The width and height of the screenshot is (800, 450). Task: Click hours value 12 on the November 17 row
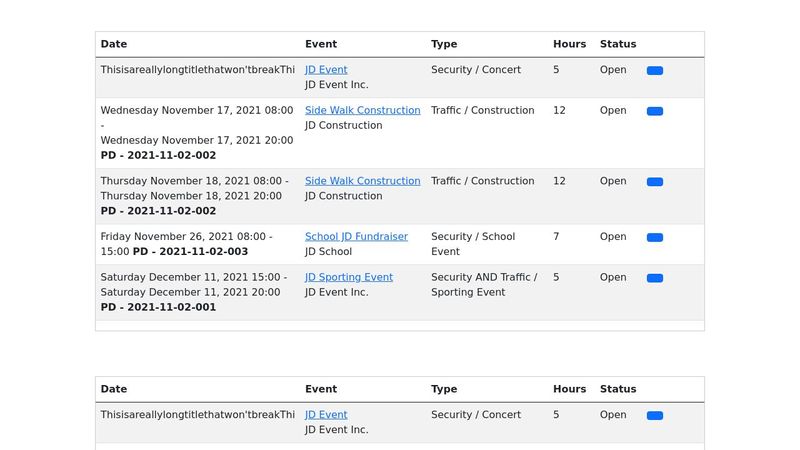559,110
